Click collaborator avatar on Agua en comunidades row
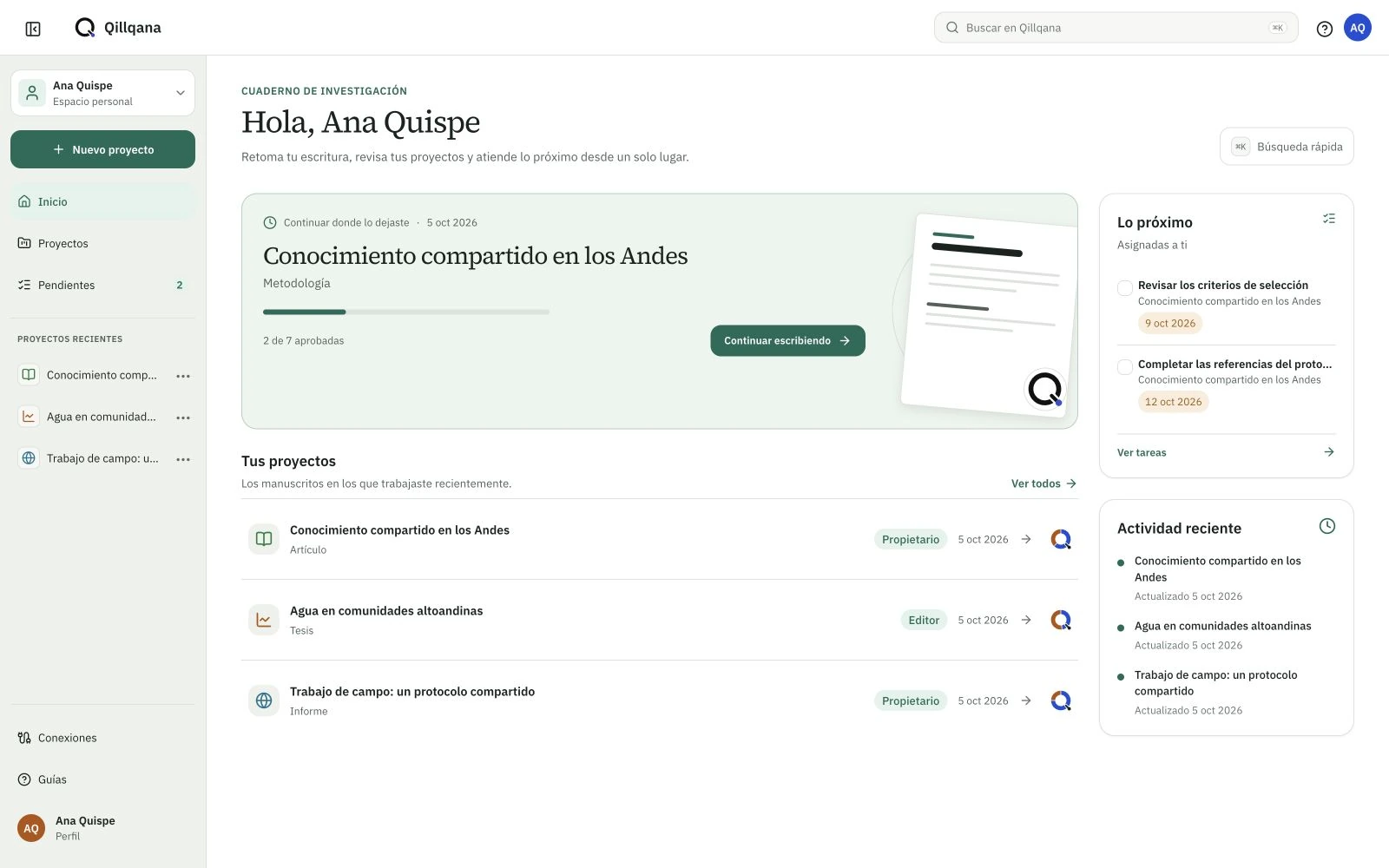 tap(1061, 620)
